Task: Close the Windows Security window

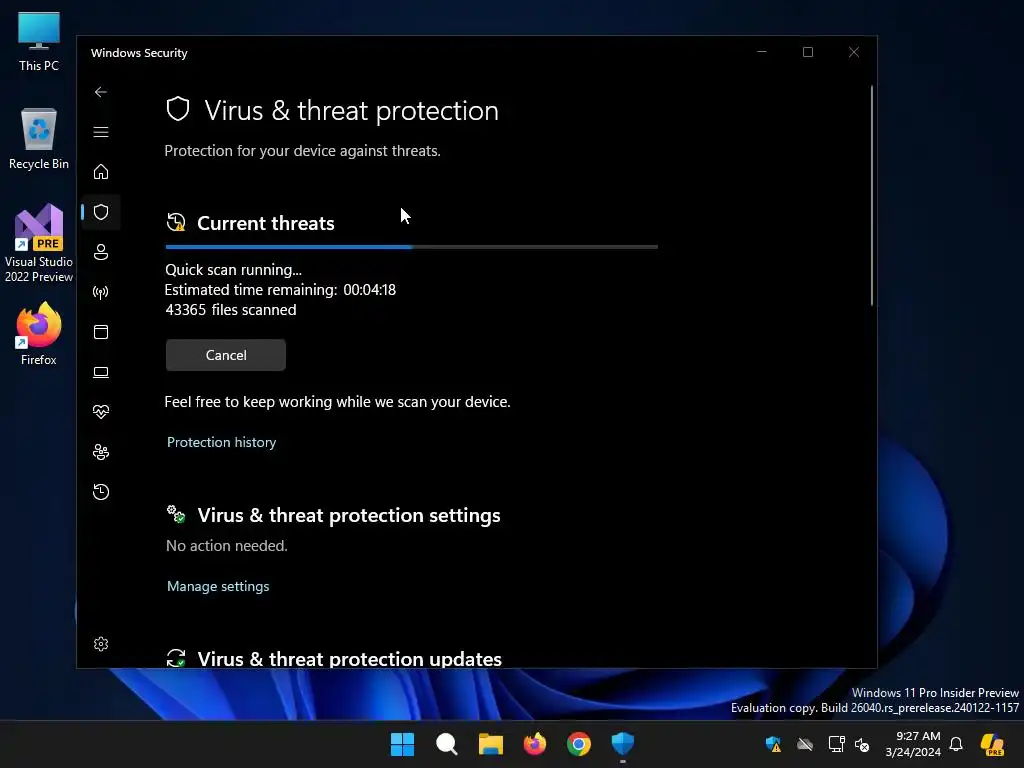Action: click(x=854, y=52)
